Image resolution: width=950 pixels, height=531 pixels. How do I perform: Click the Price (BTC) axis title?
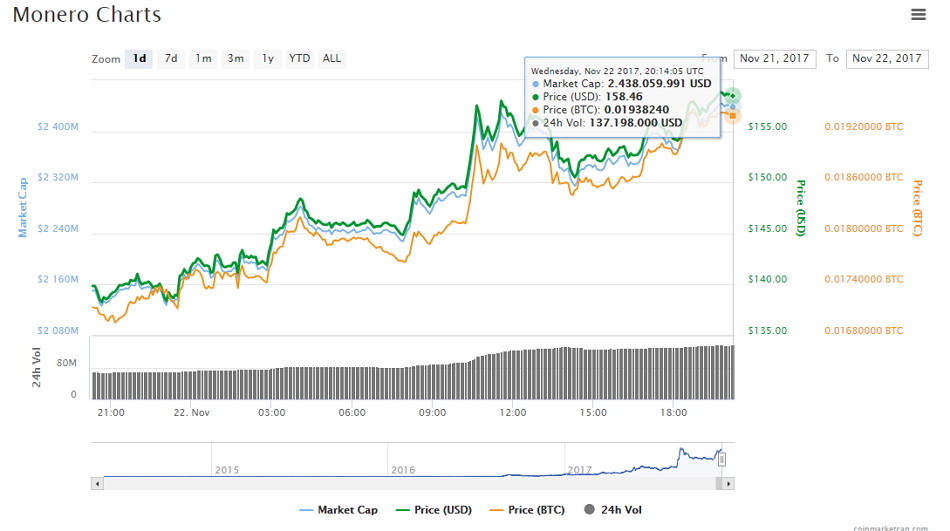click(917, 208)
